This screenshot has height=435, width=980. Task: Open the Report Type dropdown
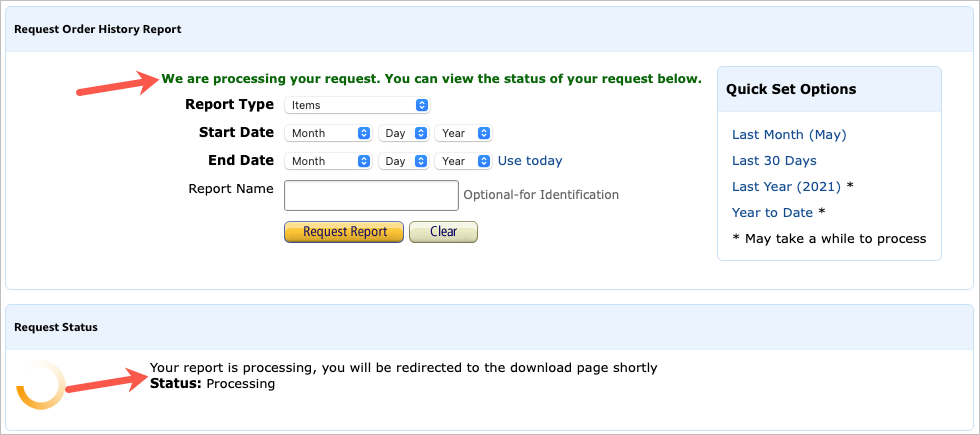[x=357, y=105]
